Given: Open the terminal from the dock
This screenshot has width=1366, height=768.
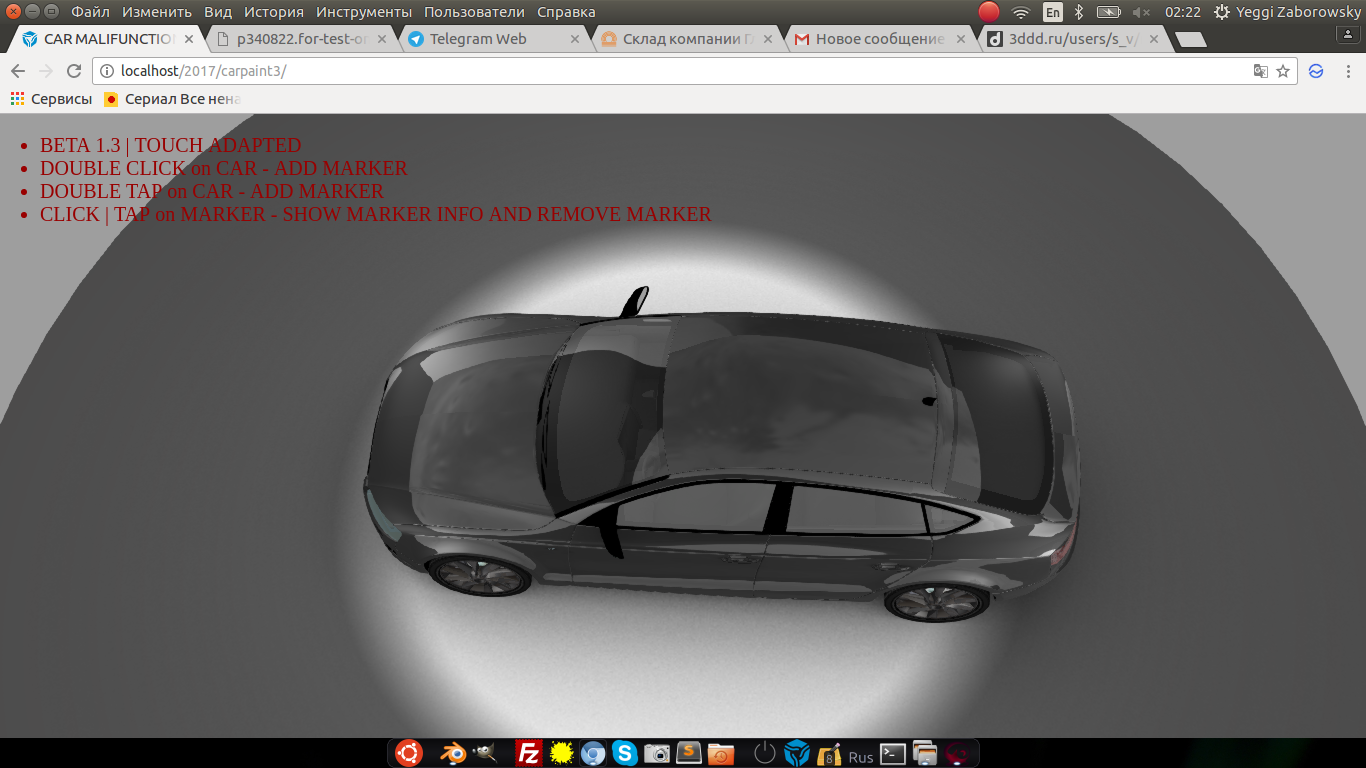Looking at the screenshot, I should point(893,753).
